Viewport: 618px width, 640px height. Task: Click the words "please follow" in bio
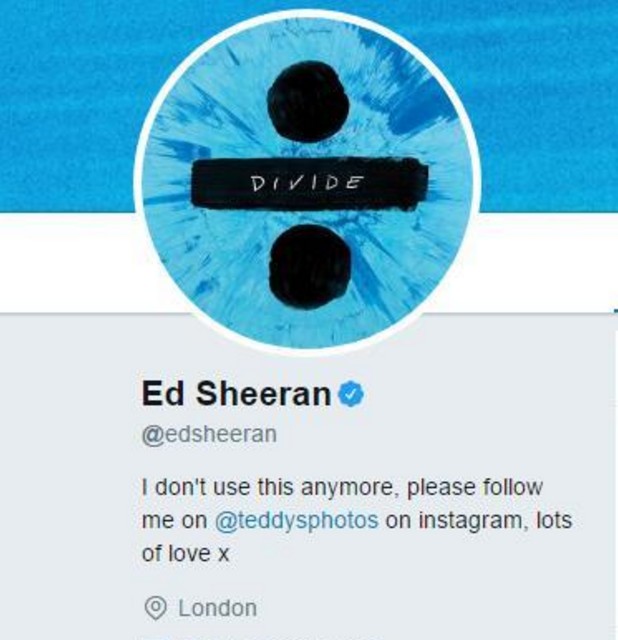point(475,487)
